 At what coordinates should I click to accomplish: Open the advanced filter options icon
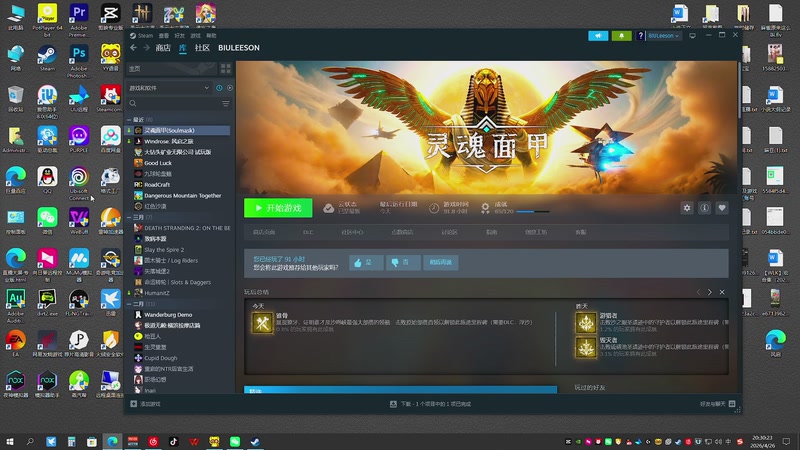click(x=226, y=104)
